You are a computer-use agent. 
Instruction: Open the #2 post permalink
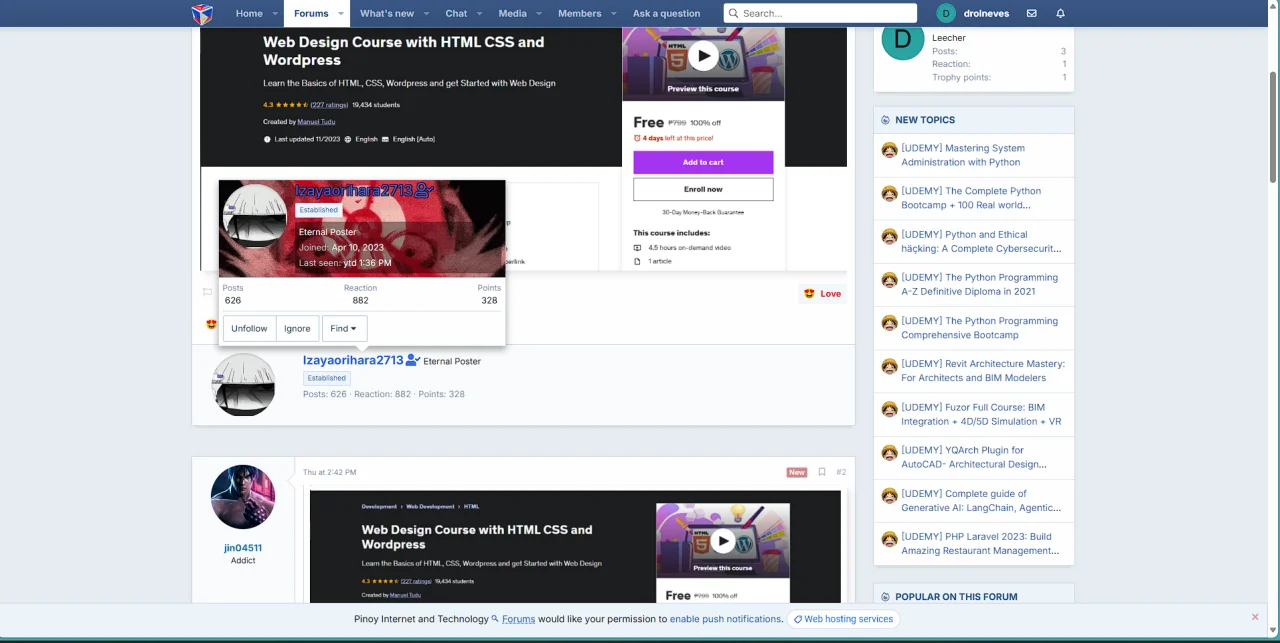(x=841, y=472)
